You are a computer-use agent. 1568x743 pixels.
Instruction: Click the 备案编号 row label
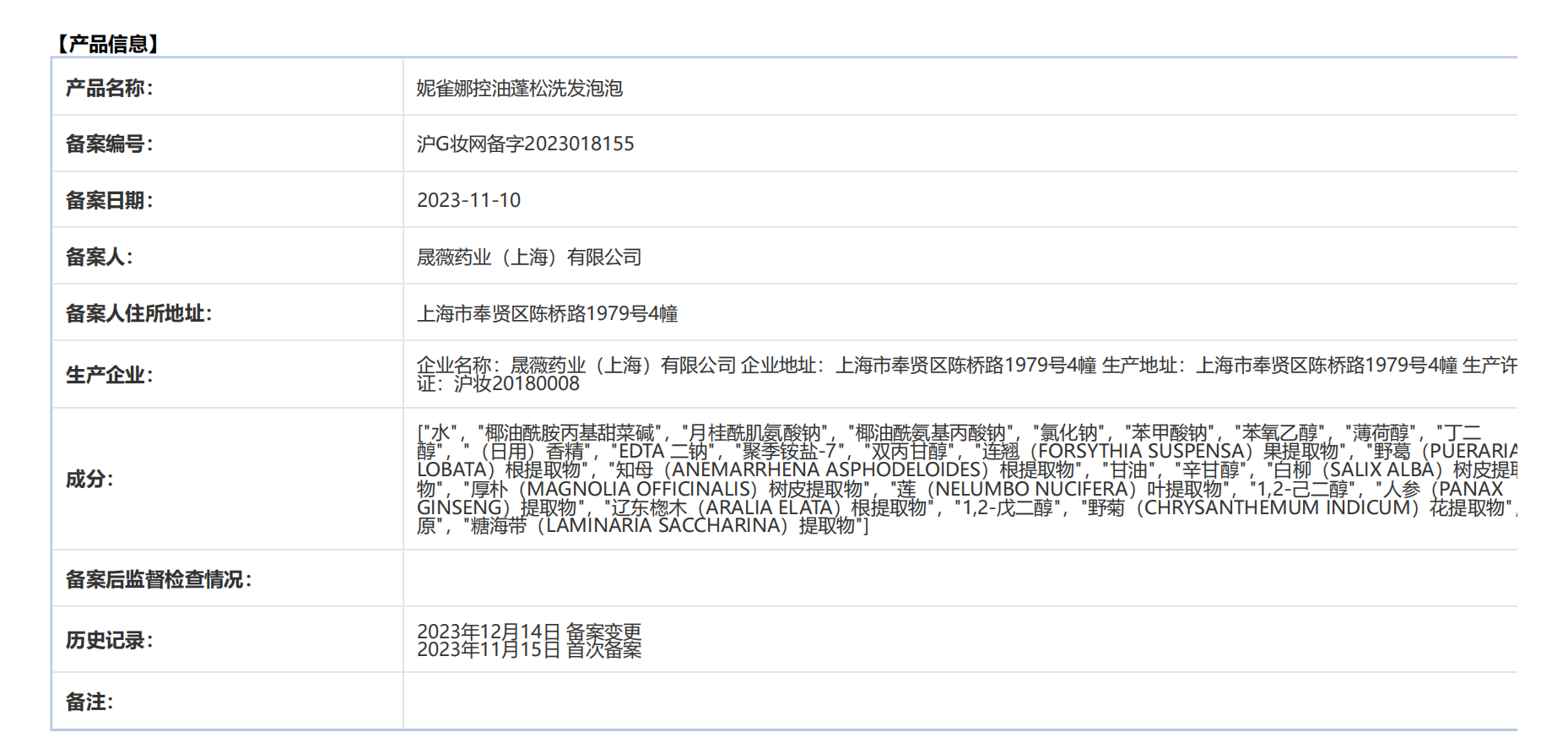(x=110, y=144)
